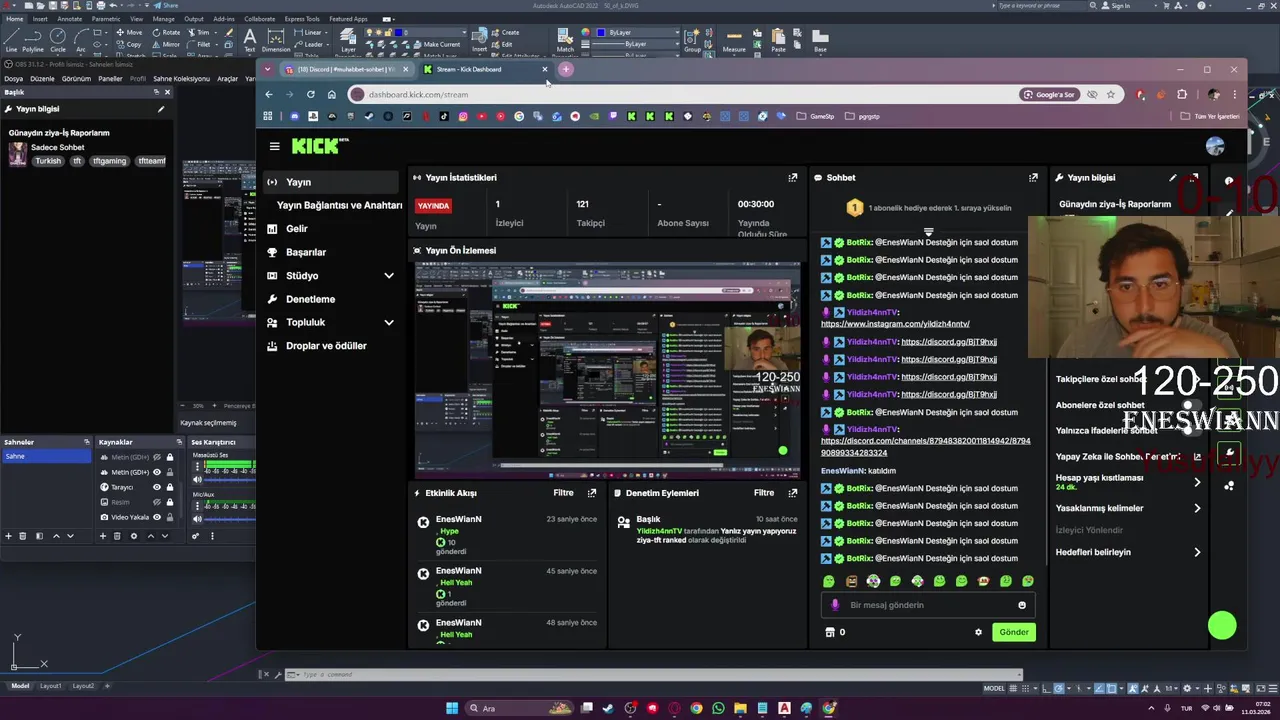Image resolution: width=1280 pixels, height=720 pixels.
Task: Open the emoji picker in chat box
Action: tap(1022, 605)
